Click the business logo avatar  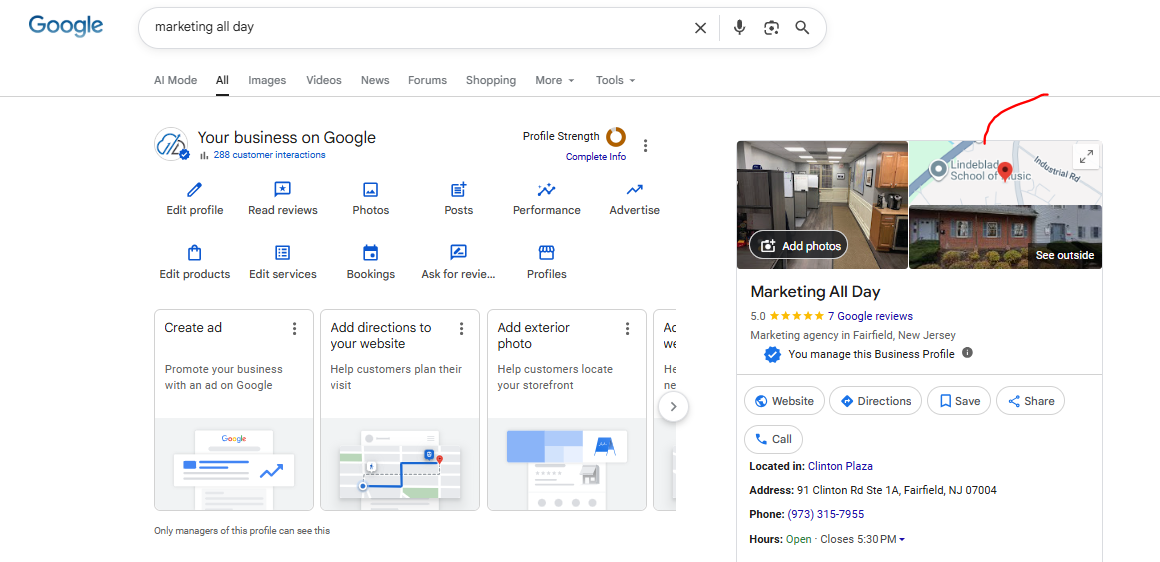coord(172,143)
